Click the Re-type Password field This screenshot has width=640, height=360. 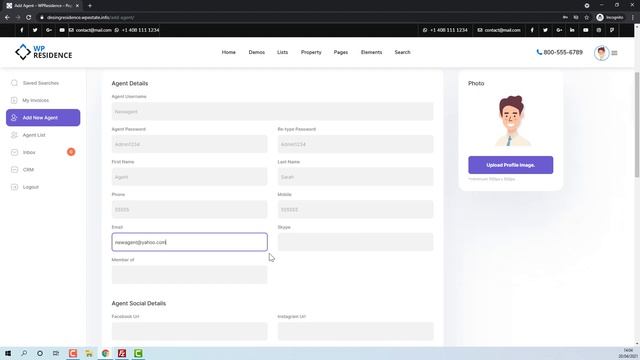pos(356,144)
